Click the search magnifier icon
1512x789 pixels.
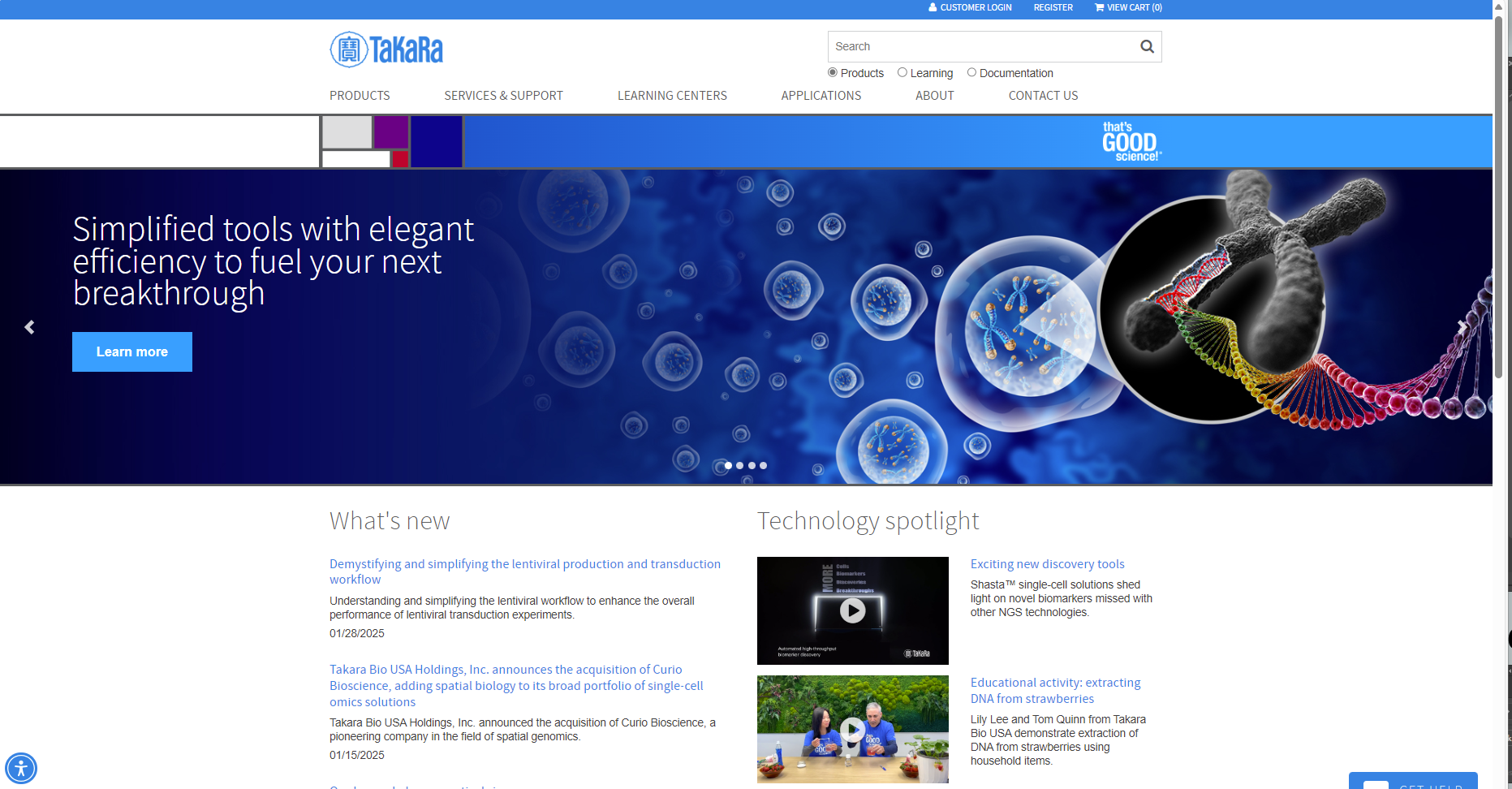tap(1147, 46)
